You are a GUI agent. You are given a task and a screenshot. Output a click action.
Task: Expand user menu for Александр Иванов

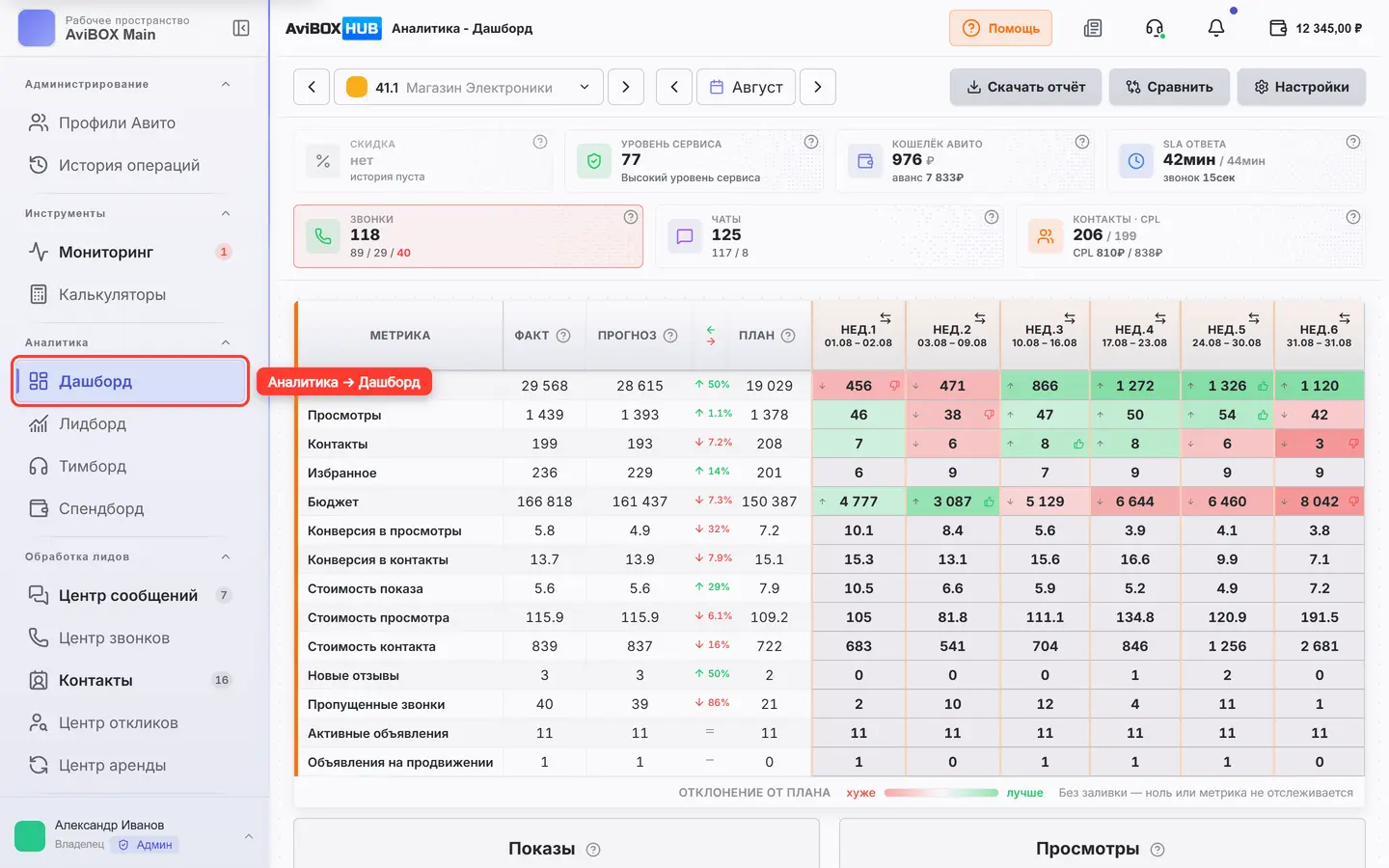click(249, 835)
